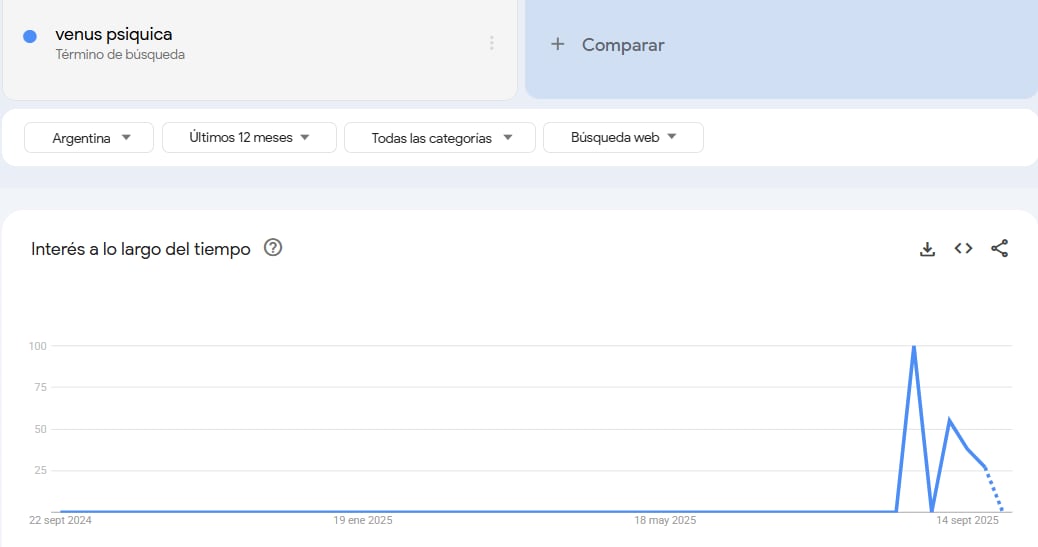Click the 25 y-axis value
The height and width of the screenshot is (547, 1038).
40,470
